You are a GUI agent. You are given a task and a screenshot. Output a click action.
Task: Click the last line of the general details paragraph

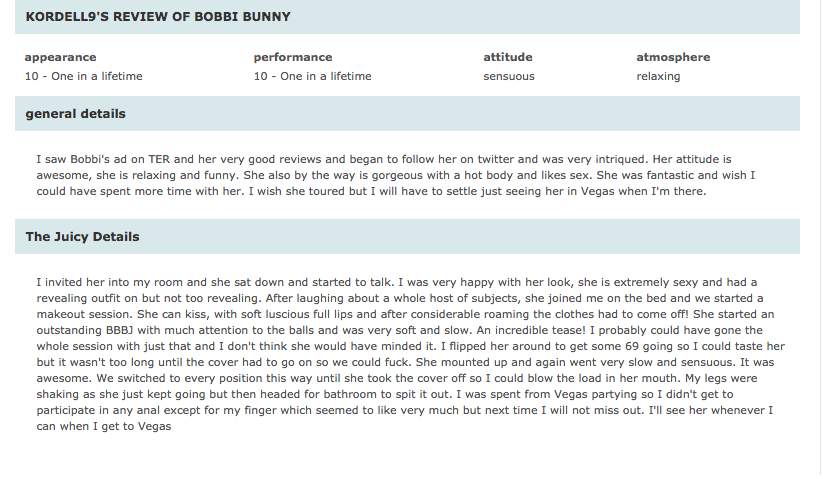point(371,191)
